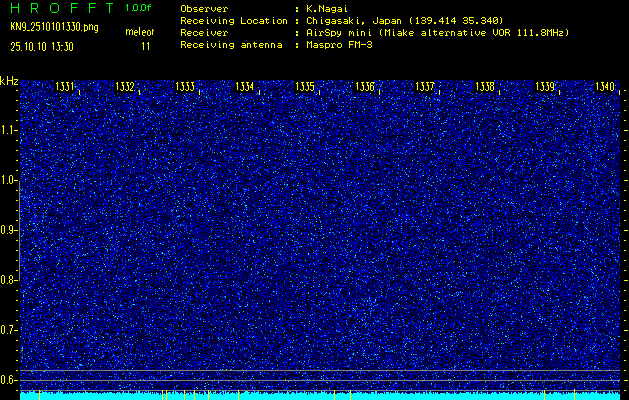The width and height of the screenshot is (629, 400).
Task: Click the cyan signal level bar at bottom
Action: point(320,396)
